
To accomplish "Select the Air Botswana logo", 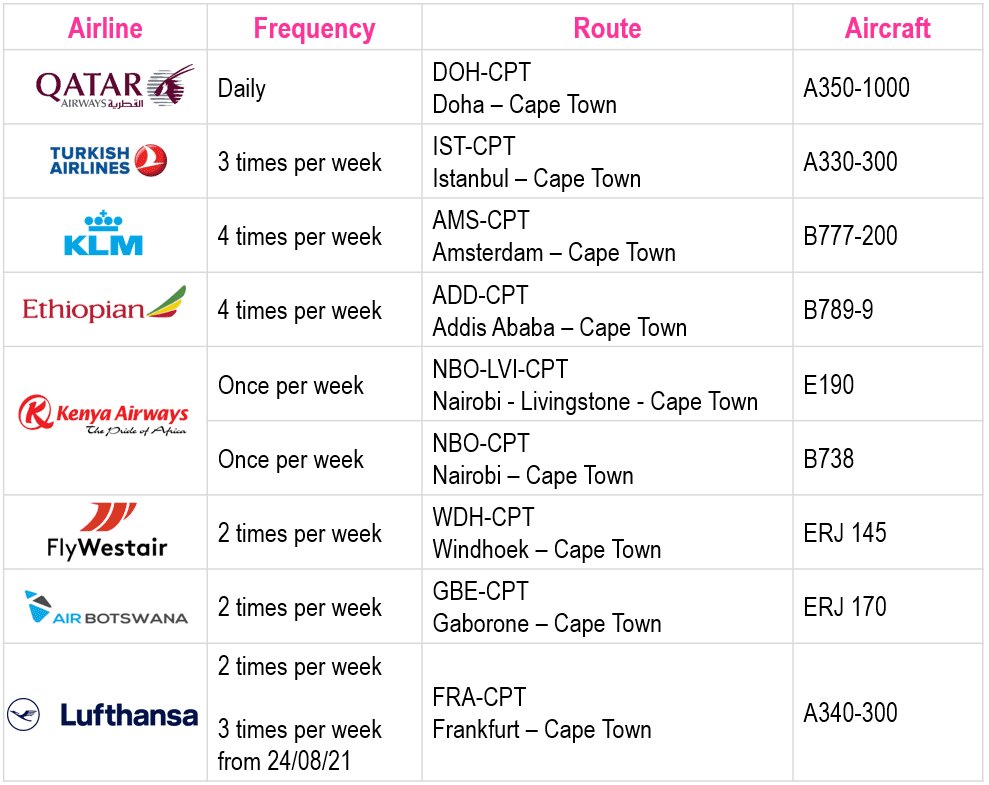I will [106, 607].
